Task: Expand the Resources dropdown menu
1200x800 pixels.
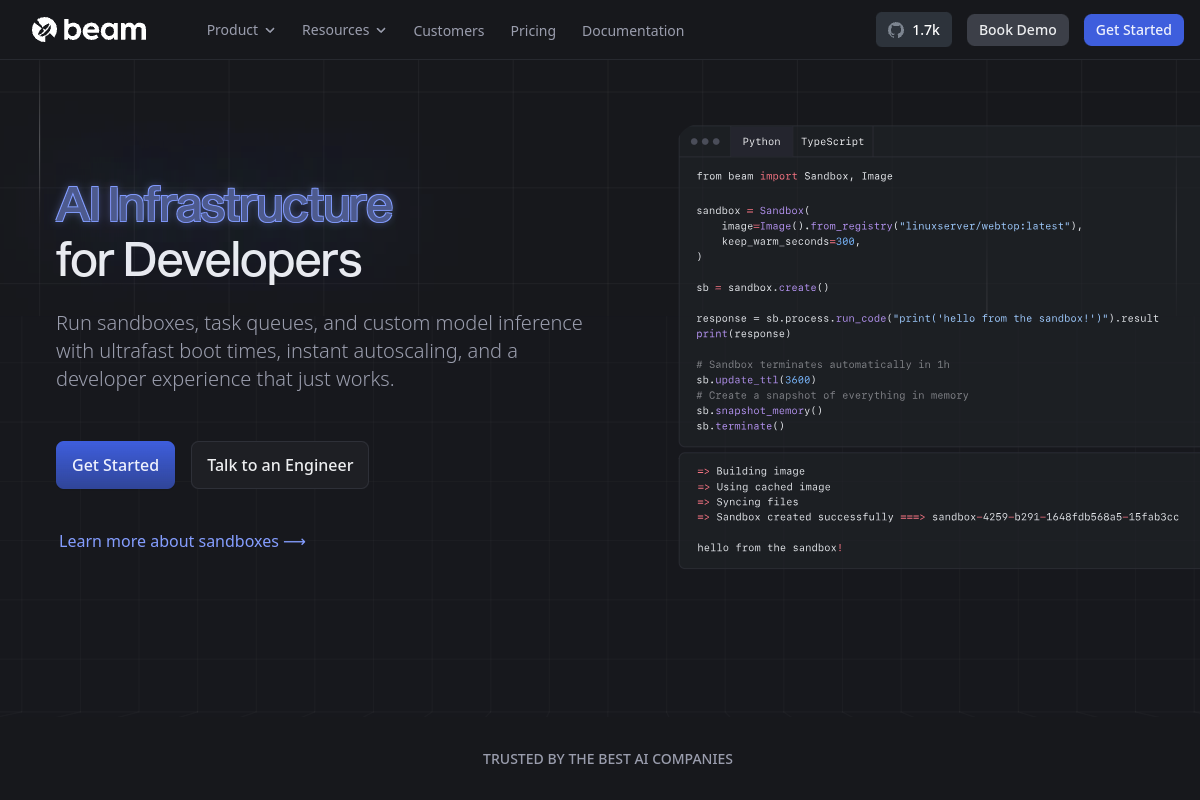Action: tap(344, 30)
